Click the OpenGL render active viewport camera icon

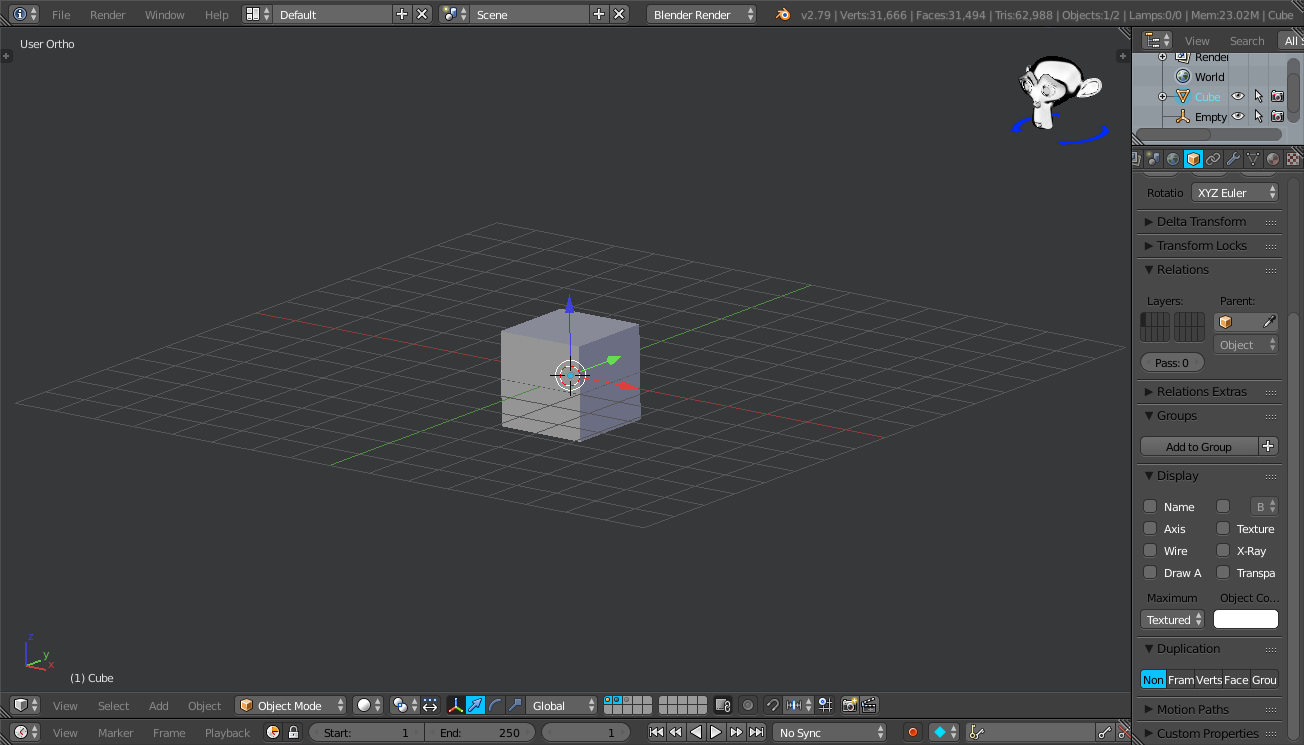click(x=849, y=705)
